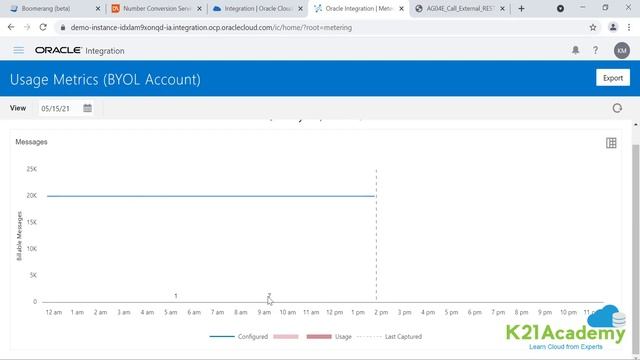Close the Integration Oracle Cloud tab
Image resolution: width=640 pixels, height=360 pixels.
300,9
